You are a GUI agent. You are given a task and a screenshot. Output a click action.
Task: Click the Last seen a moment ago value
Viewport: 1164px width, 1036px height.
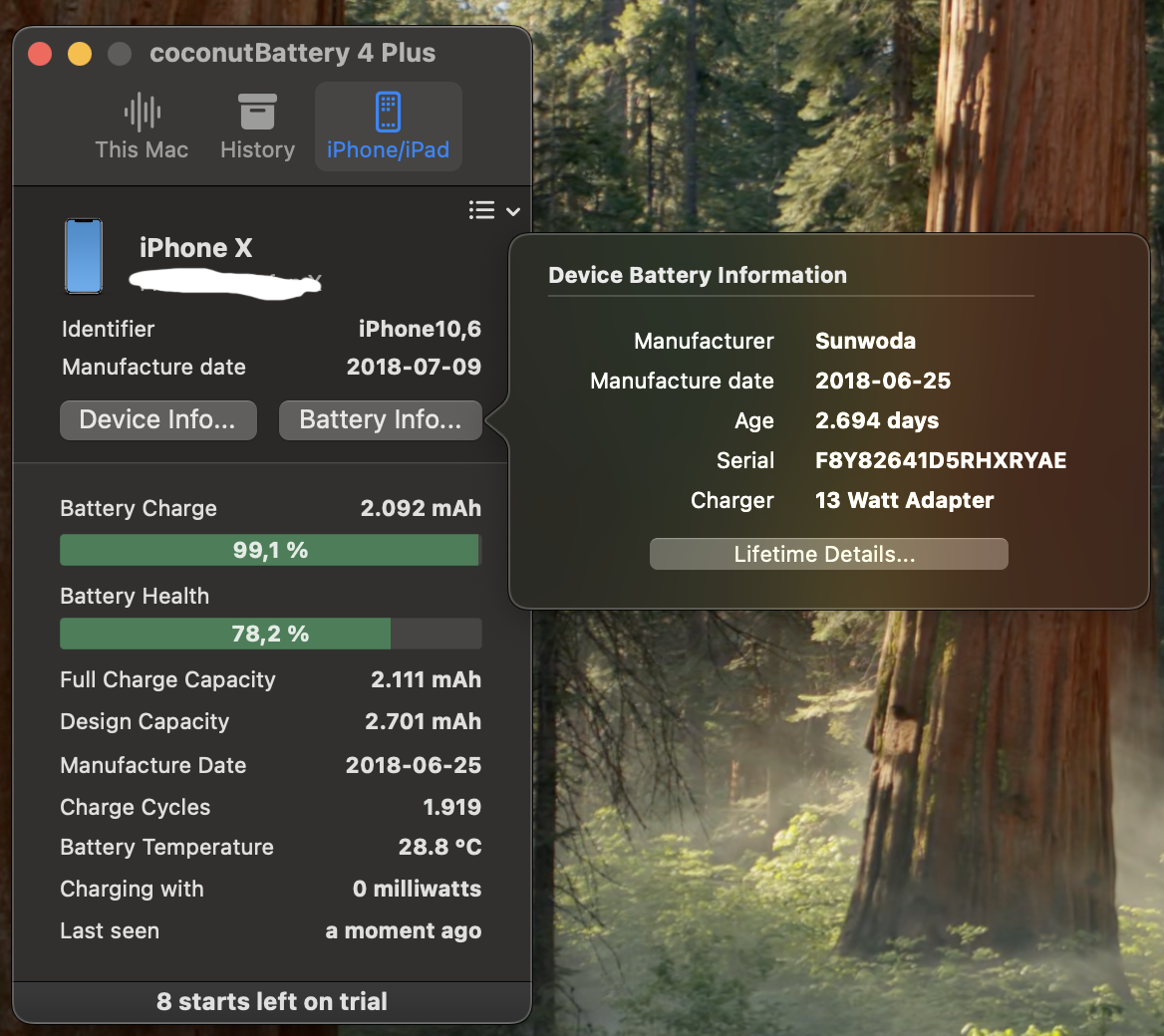(x=404, y=930)
